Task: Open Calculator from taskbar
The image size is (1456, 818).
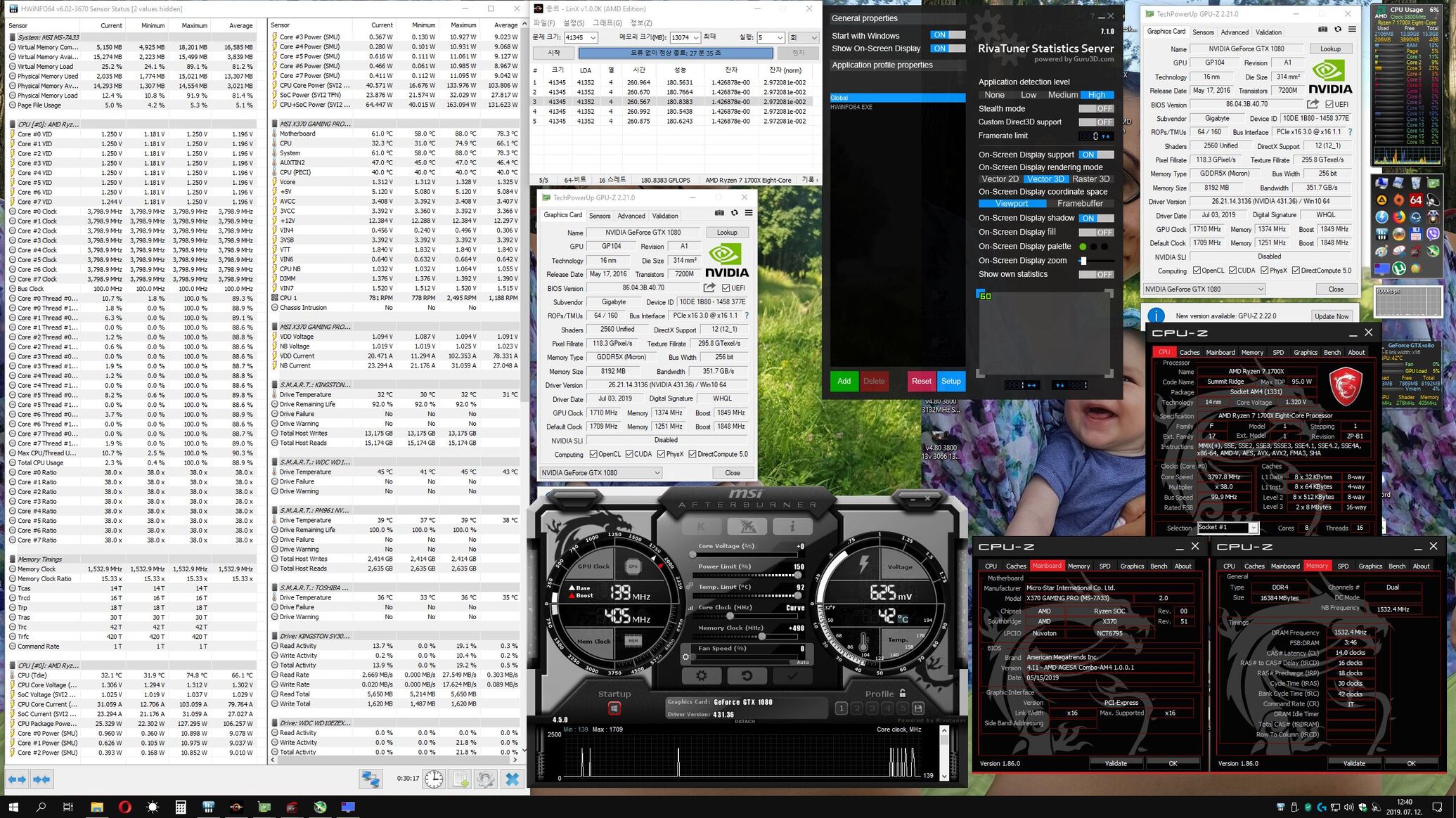Action: (x=181, y=807)
